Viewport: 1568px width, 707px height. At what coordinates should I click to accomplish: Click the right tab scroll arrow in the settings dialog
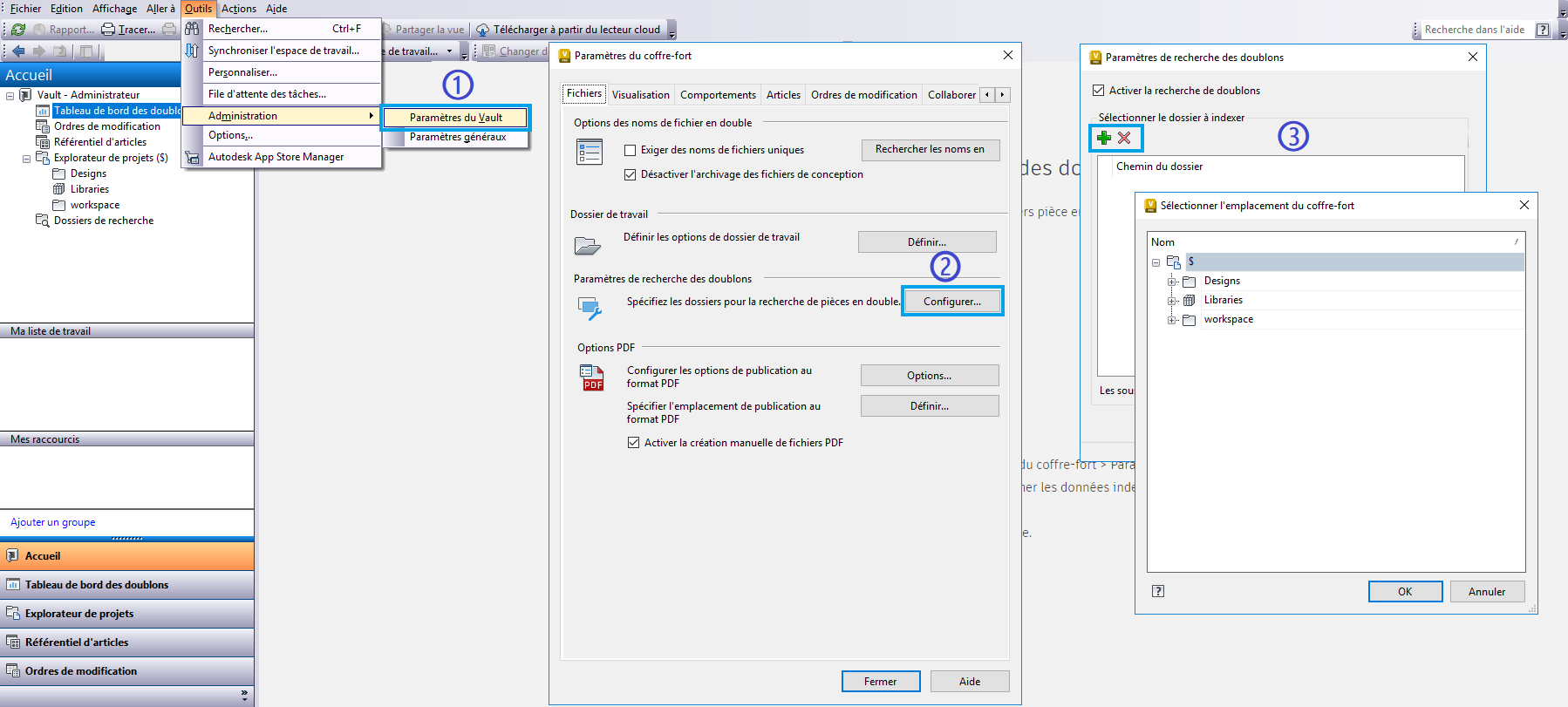(1002, 95)
